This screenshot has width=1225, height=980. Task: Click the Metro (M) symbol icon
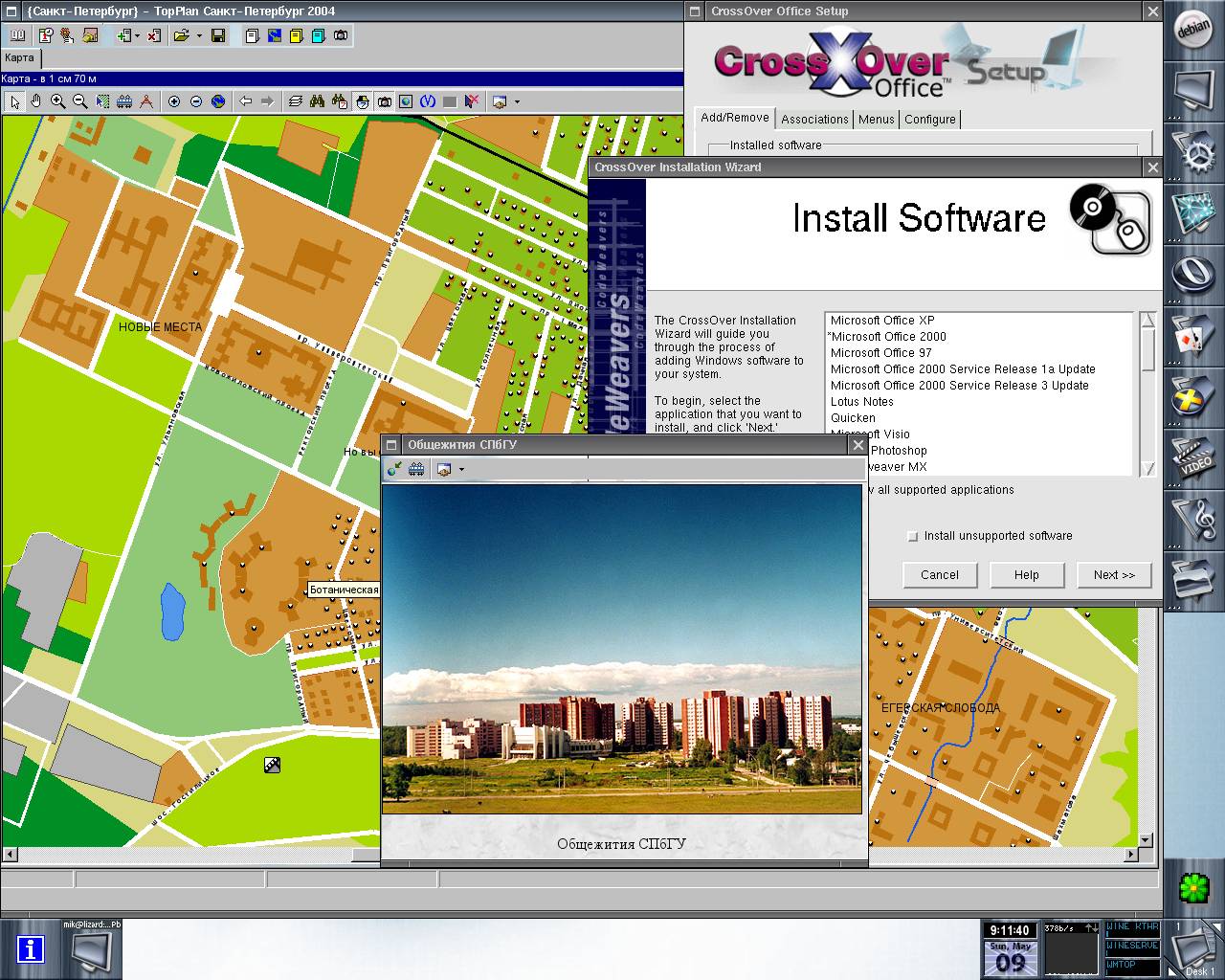428,101
